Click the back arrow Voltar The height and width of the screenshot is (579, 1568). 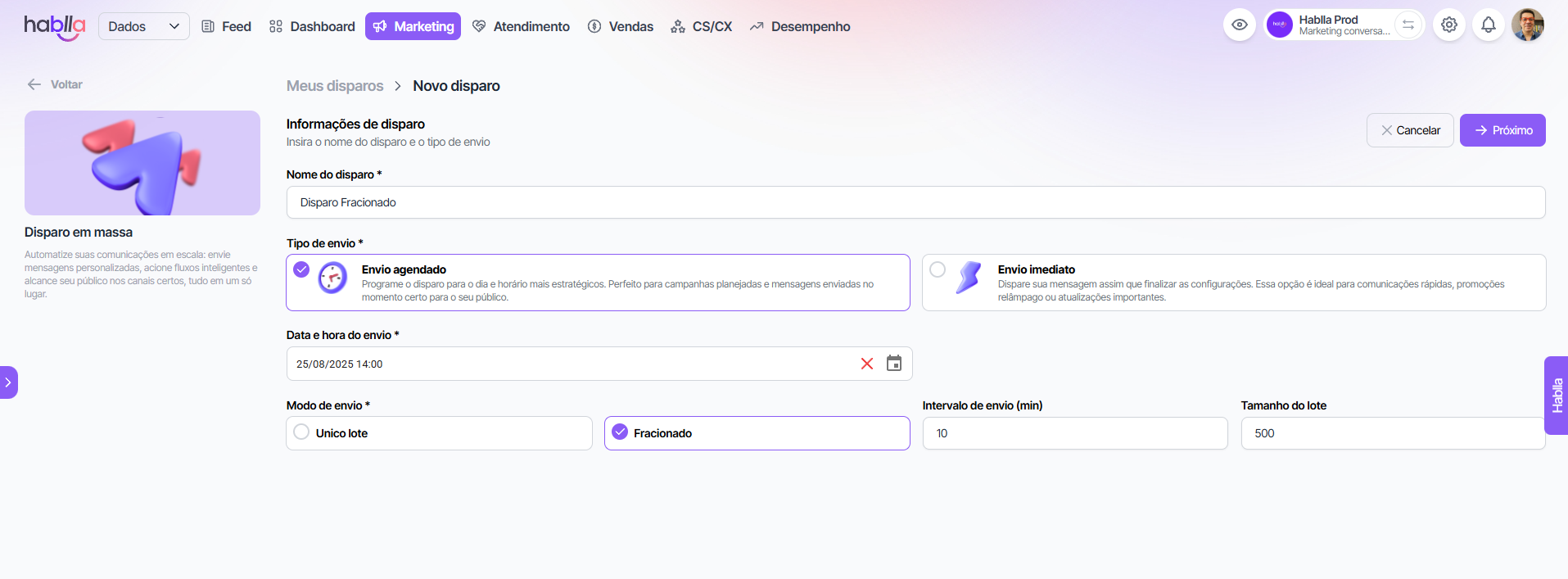pyautogui.click(x=55, y=84)
